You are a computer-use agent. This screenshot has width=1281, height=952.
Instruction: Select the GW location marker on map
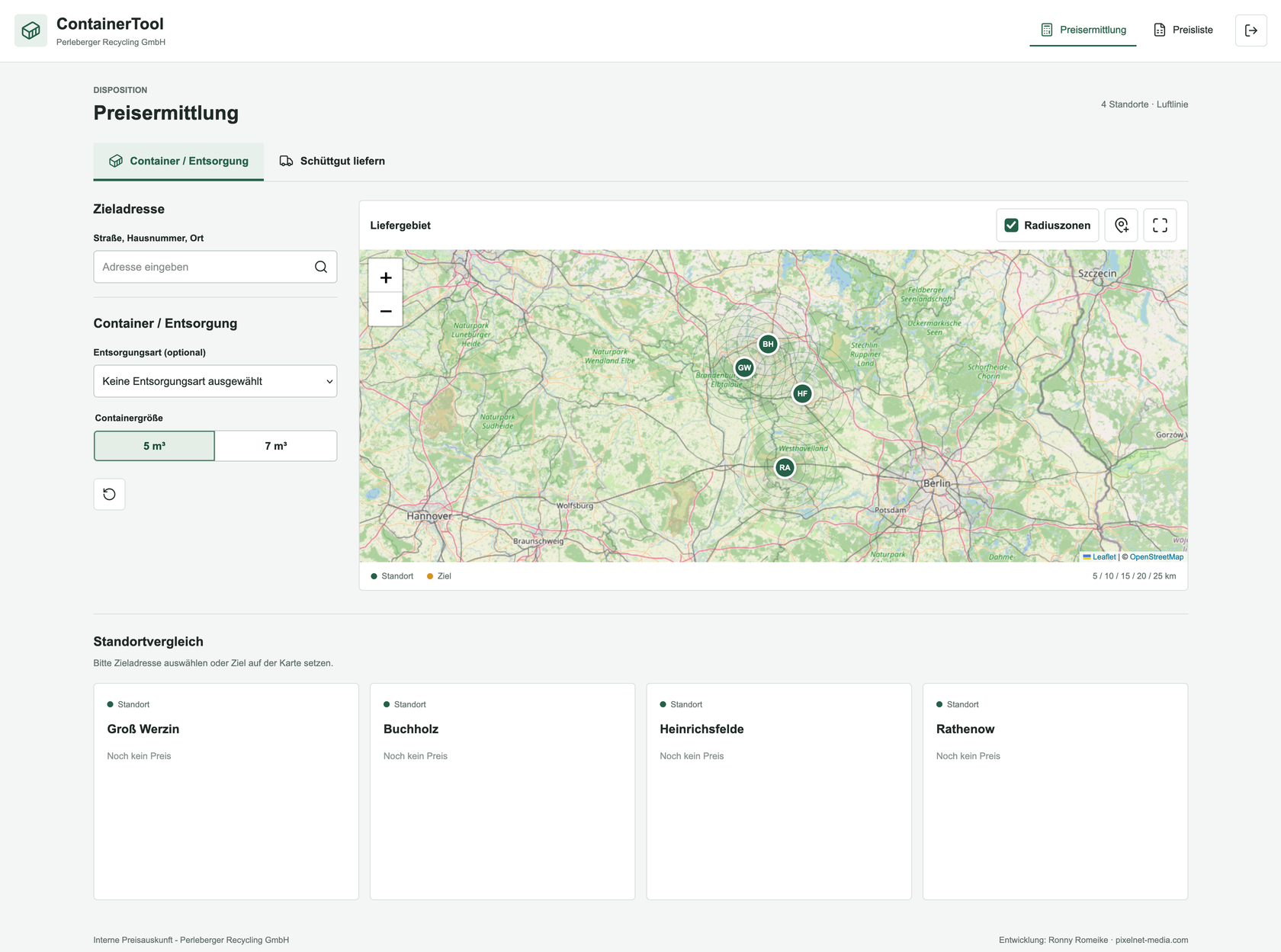pos(744,367)
